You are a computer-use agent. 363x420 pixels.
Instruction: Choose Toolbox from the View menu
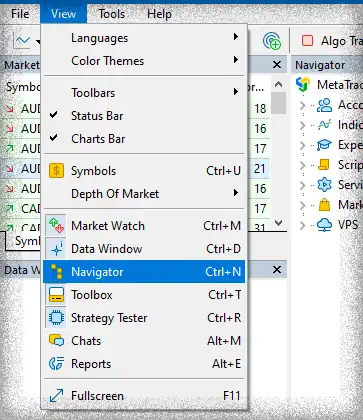[x=144, y=295]
